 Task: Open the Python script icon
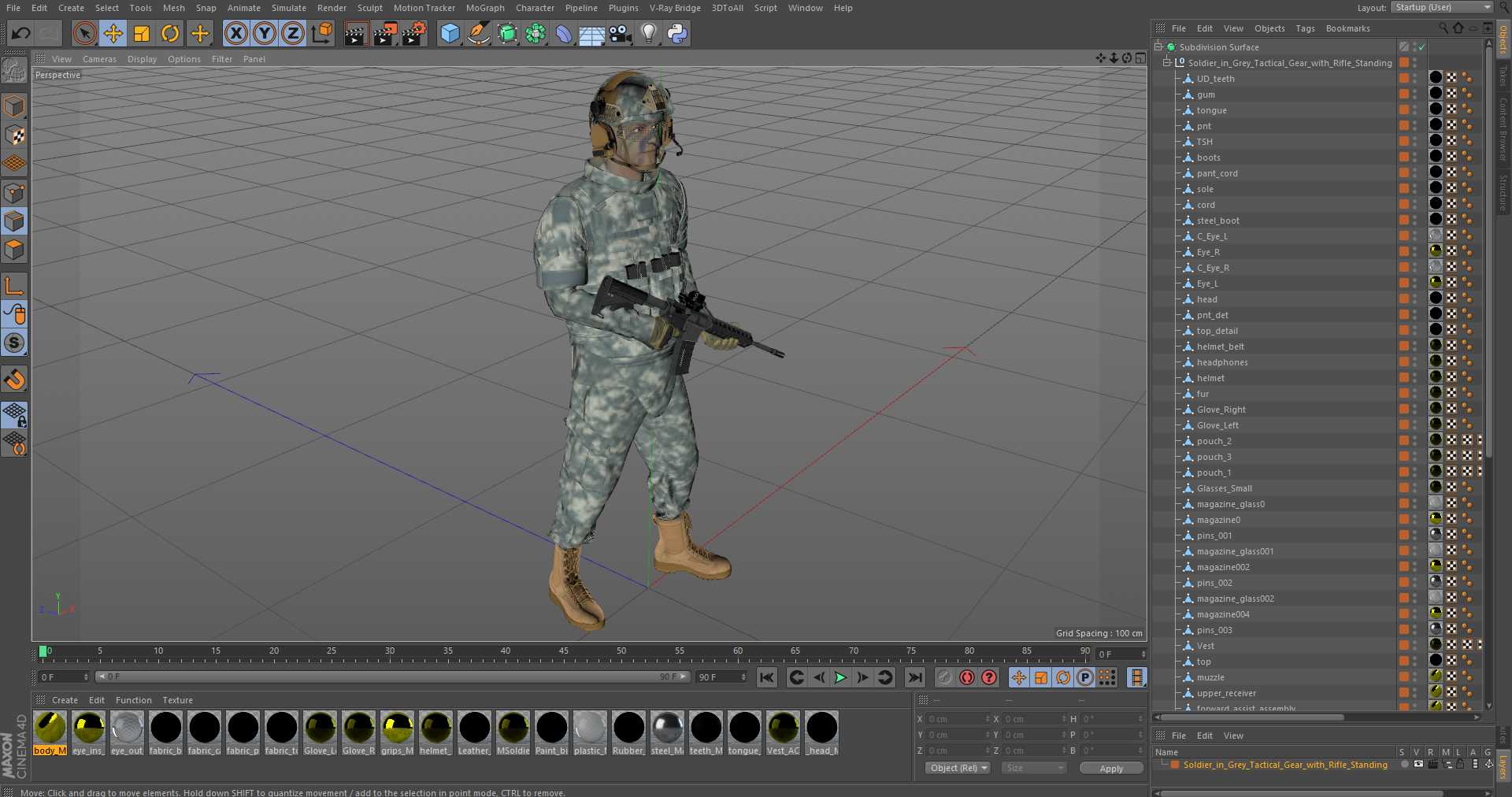point(677,33)
